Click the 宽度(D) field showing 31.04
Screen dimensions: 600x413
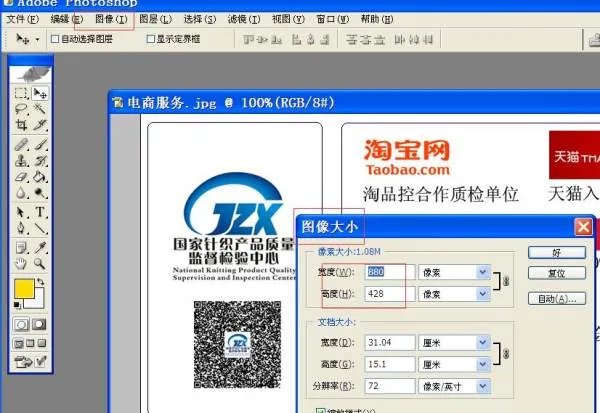(x=390, y=343)
